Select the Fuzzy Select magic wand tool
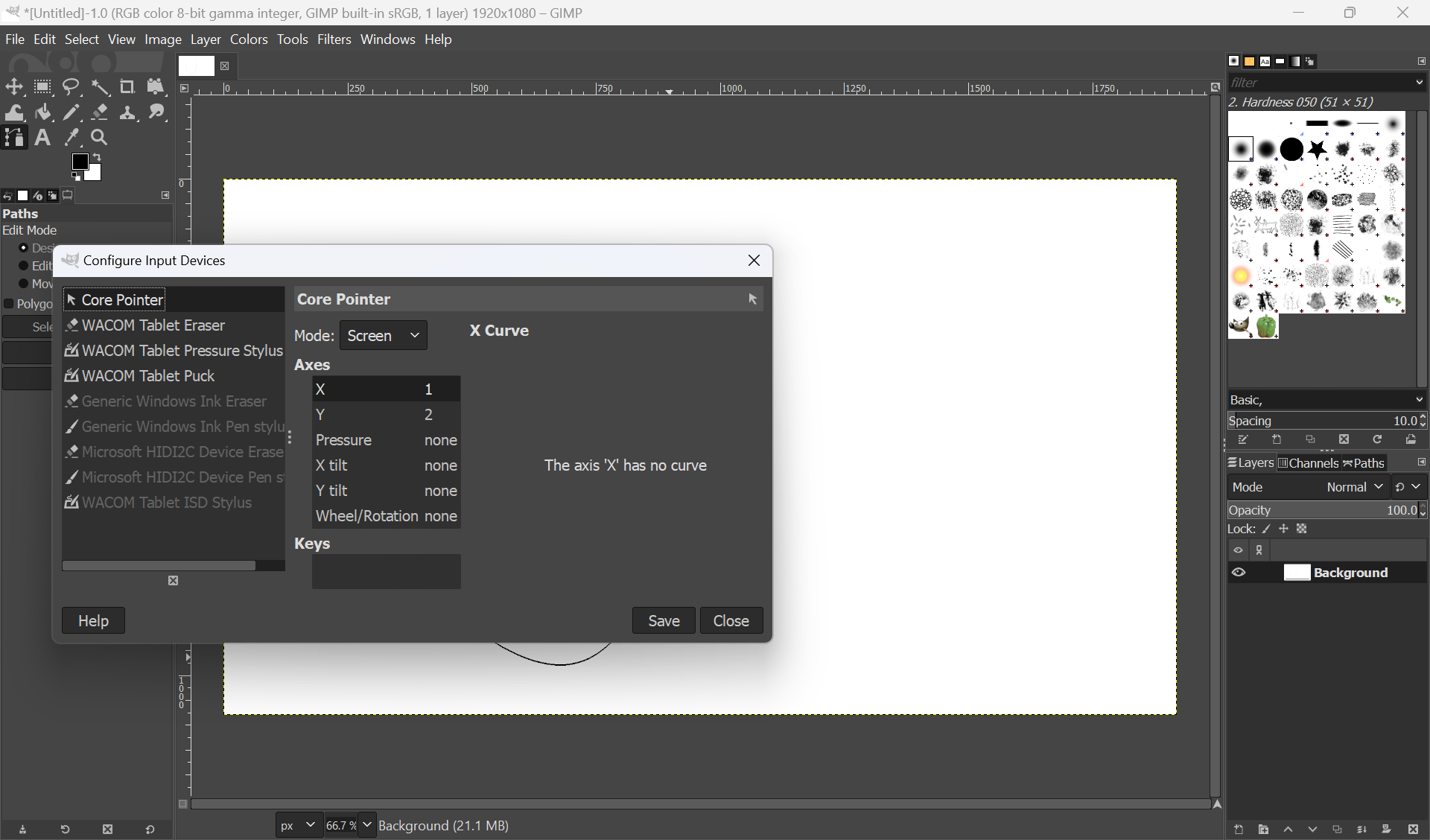 coord(100,87)
